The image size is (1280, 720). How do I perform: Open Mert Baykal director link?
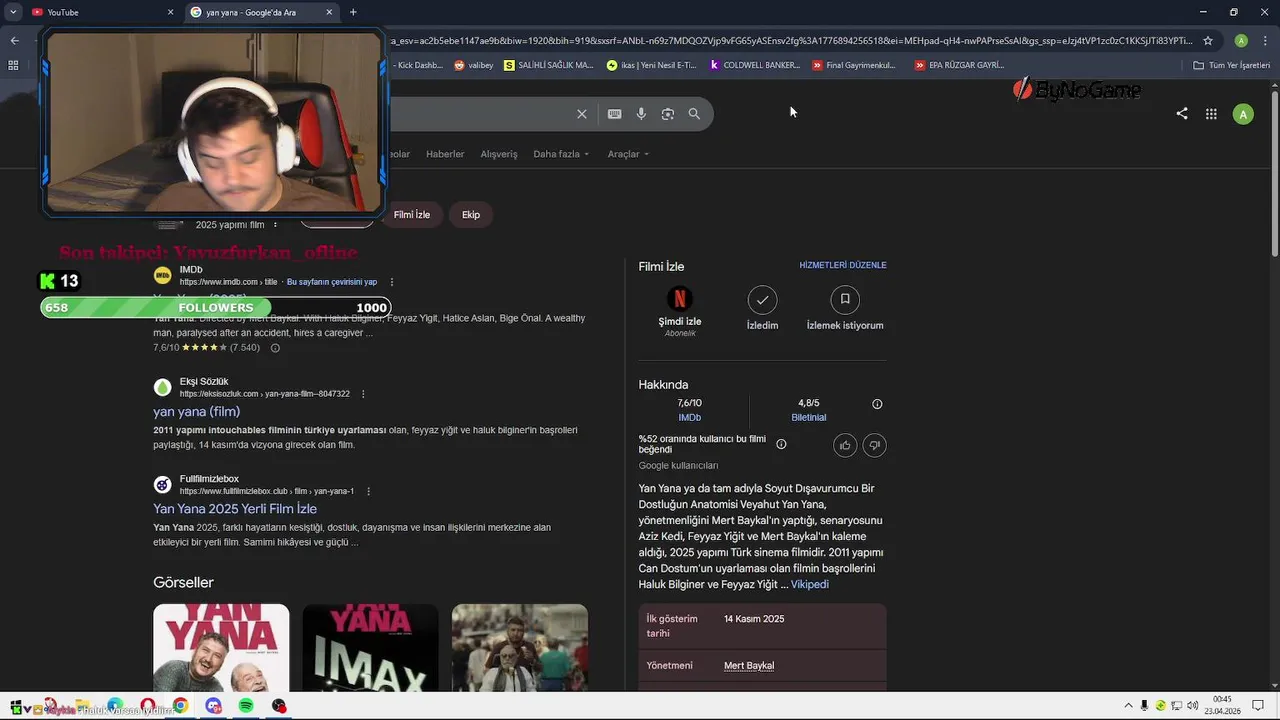tap(749, 665)
